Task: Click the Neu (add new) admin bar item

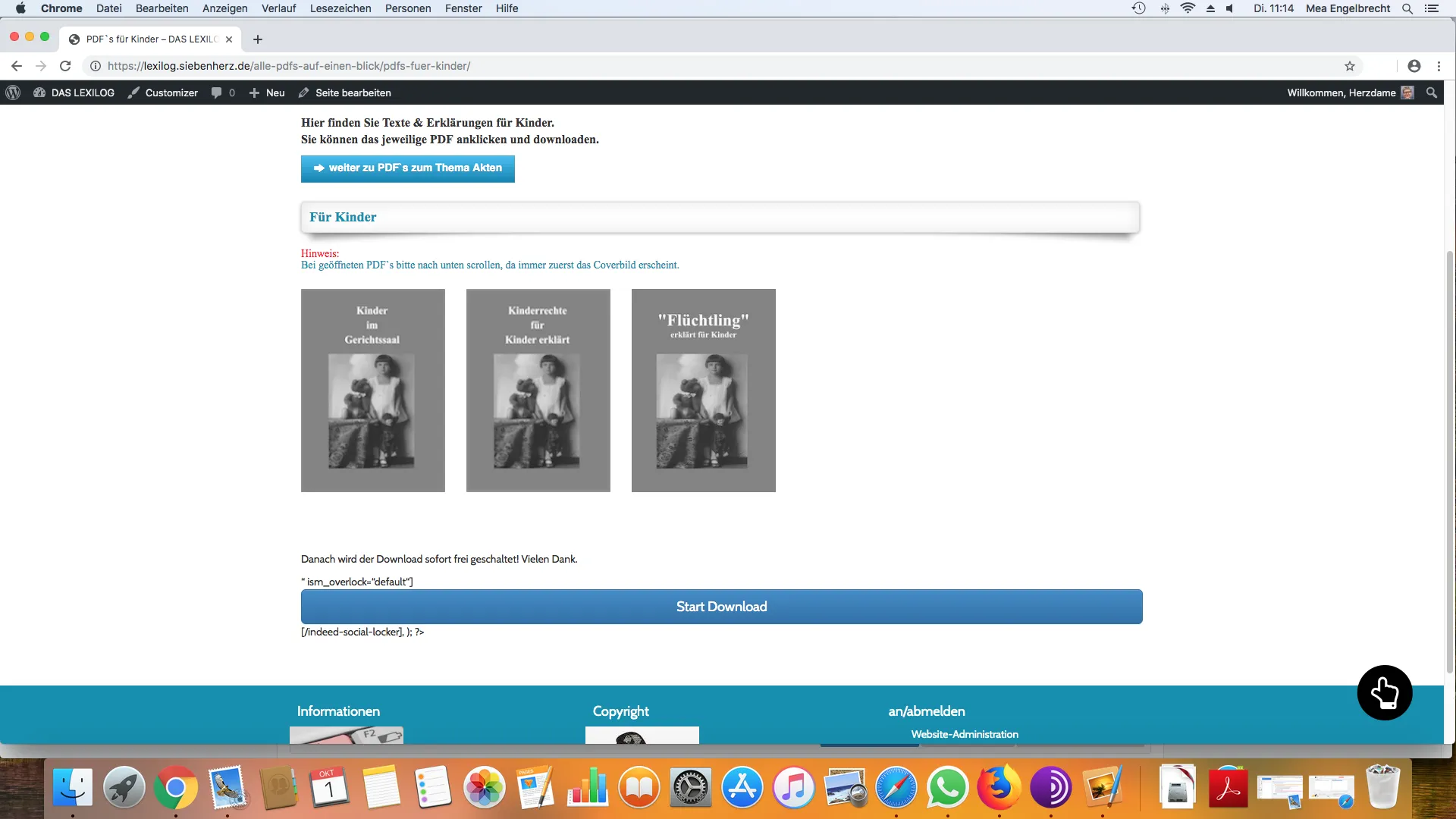Action: [x=267, y=93]
